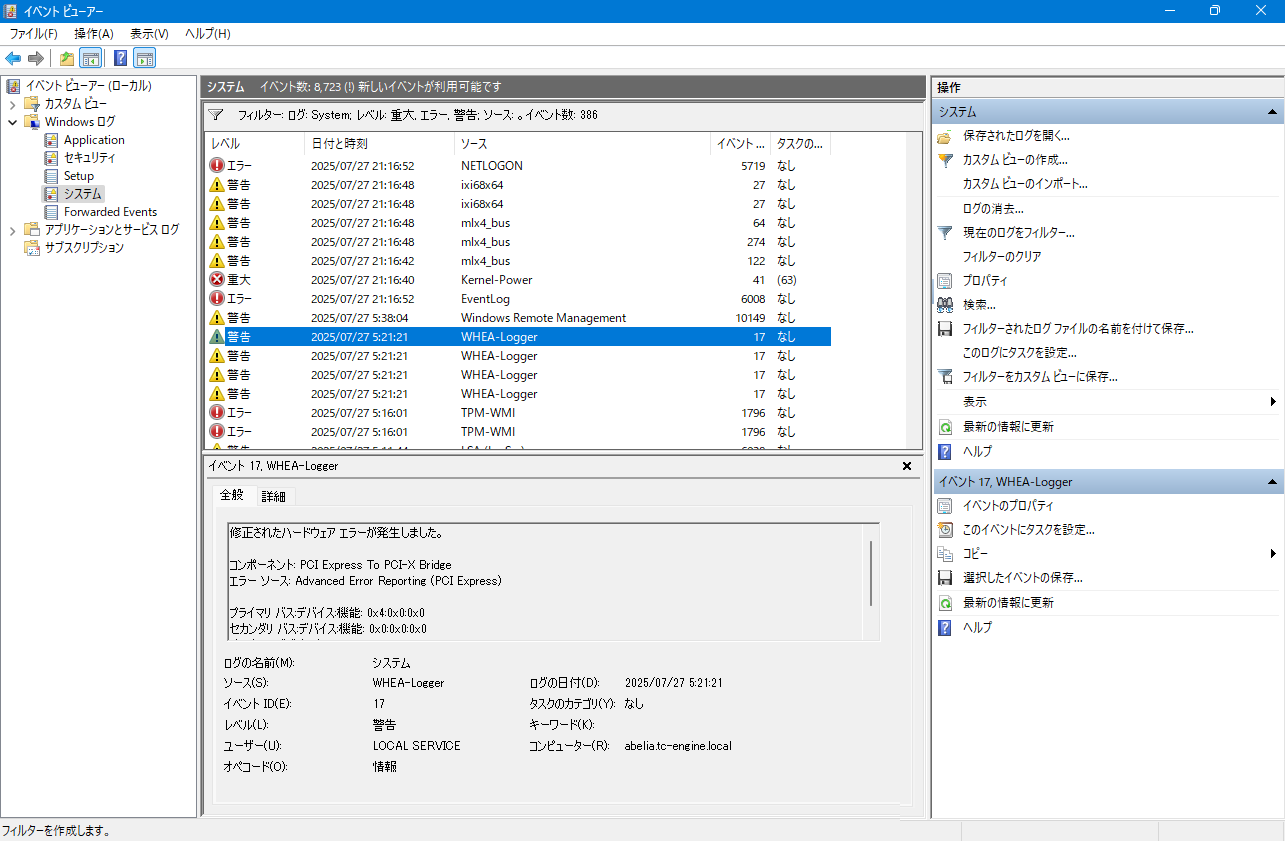Click the blue help toolbar icon
This screenshot has width=1285, height=841.
coord(120,58)
